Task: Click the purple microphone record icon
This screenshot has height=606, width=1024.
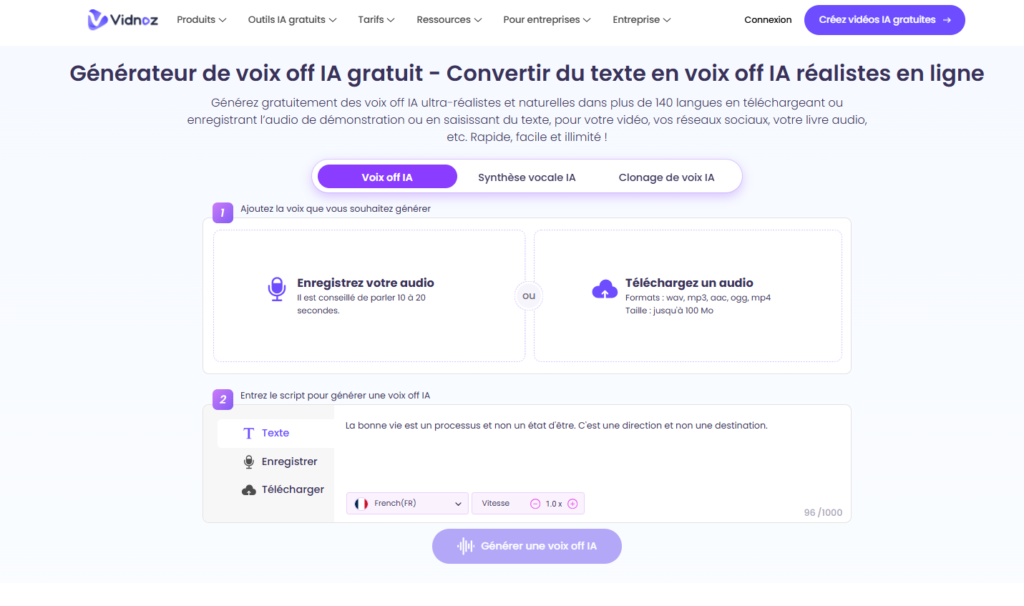Action: tap(277, 289)
